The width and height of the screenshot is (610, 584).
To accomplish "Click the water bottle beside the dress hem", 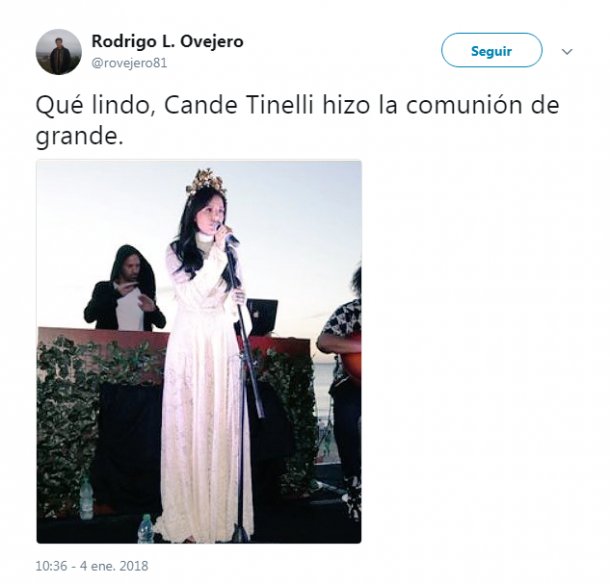I will (x=146, y=529).
